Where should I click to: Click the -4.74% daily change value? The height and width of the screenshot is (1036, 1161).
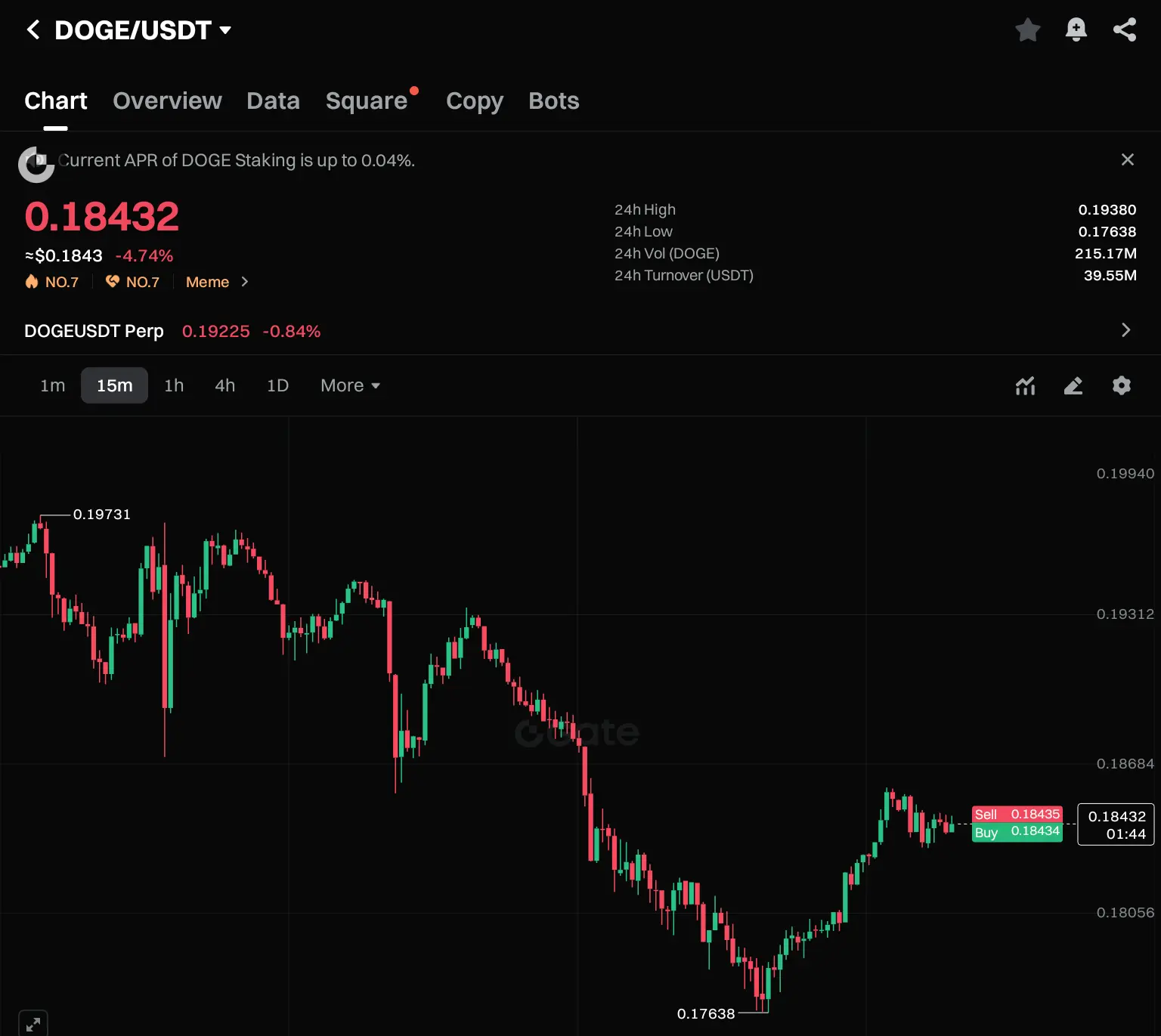[144, 256]
